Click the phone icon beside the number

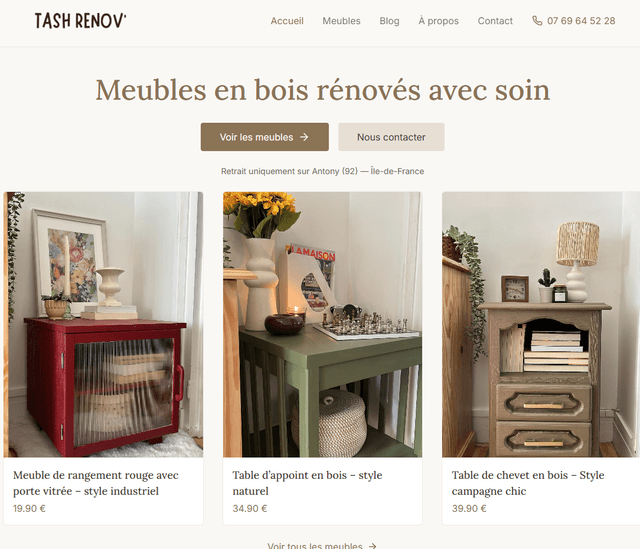tap(537, 21)
